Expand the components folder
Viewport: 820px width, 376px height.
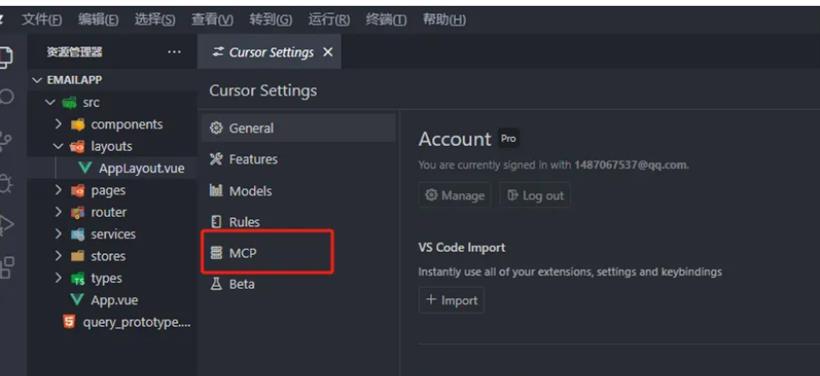tap(112, 124)
